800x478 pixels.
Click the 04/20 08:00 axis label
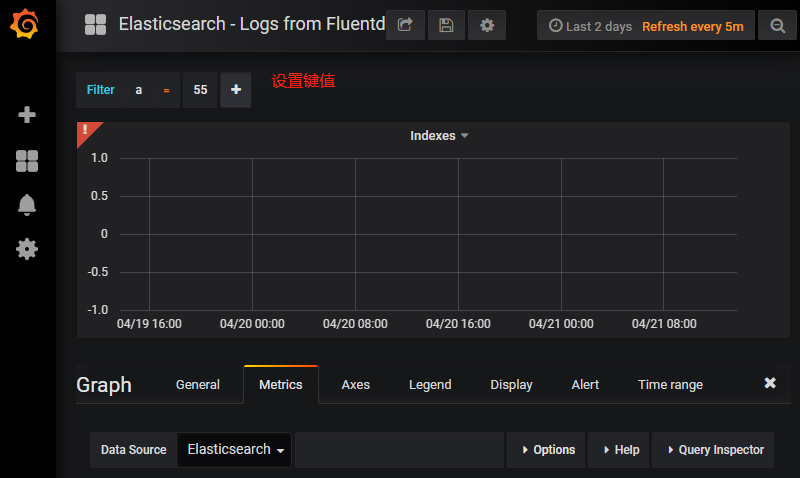355,323
